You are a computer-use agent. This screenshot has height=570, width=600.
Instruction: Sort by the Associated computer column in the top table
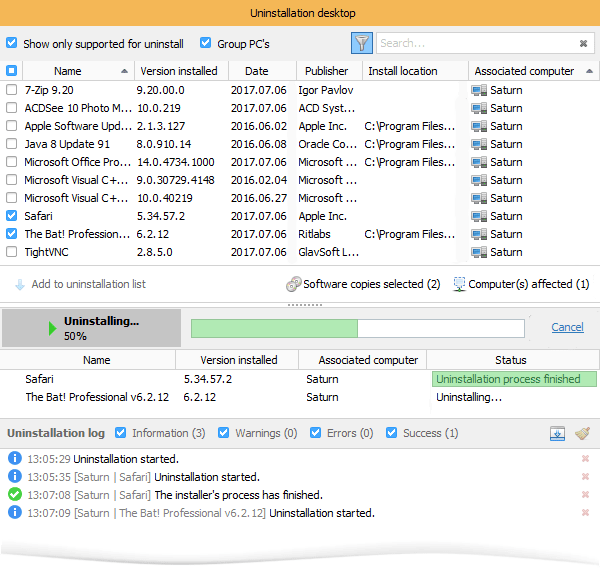pos(533,71)
